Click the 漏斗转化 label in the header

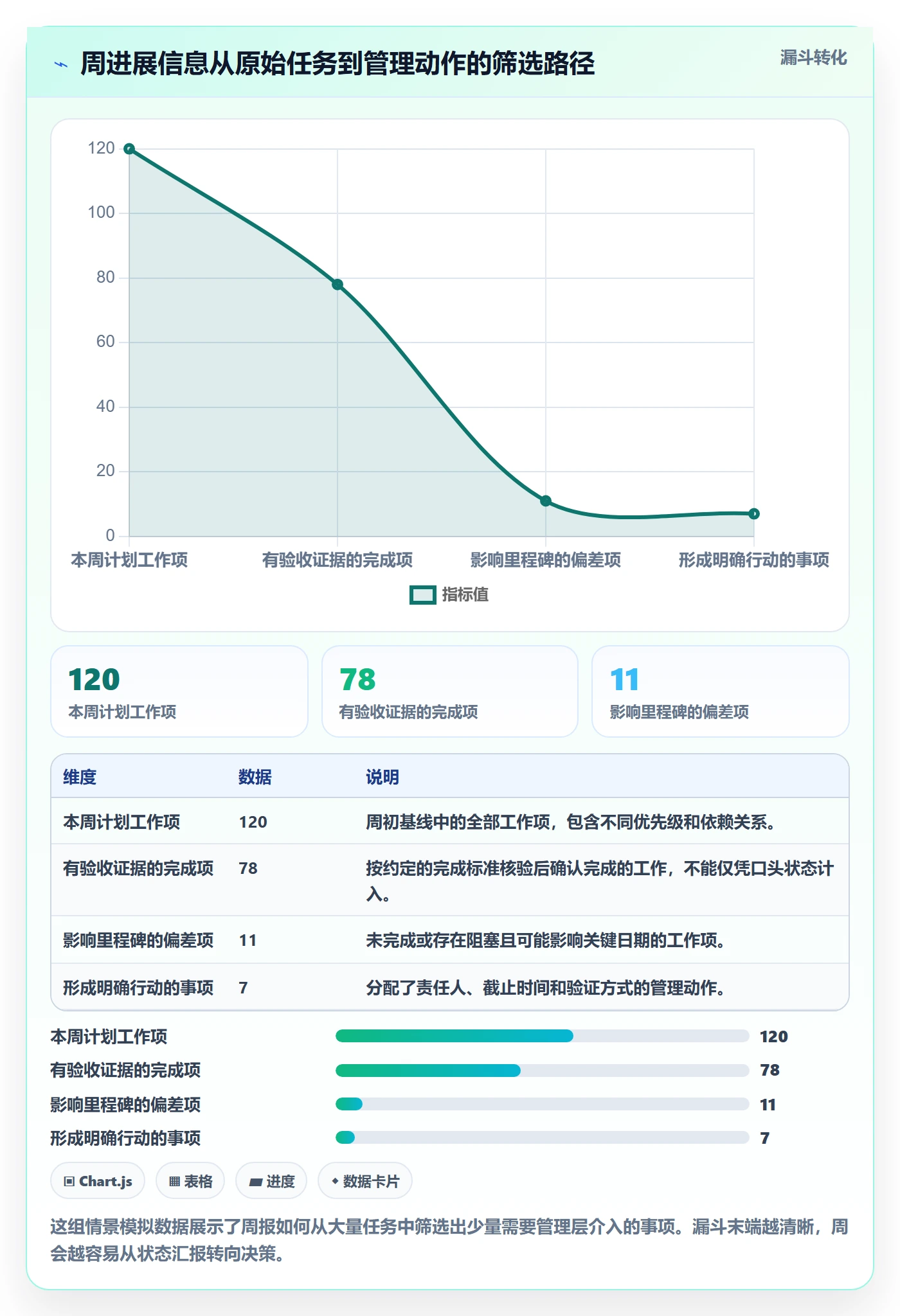point(813,58)
